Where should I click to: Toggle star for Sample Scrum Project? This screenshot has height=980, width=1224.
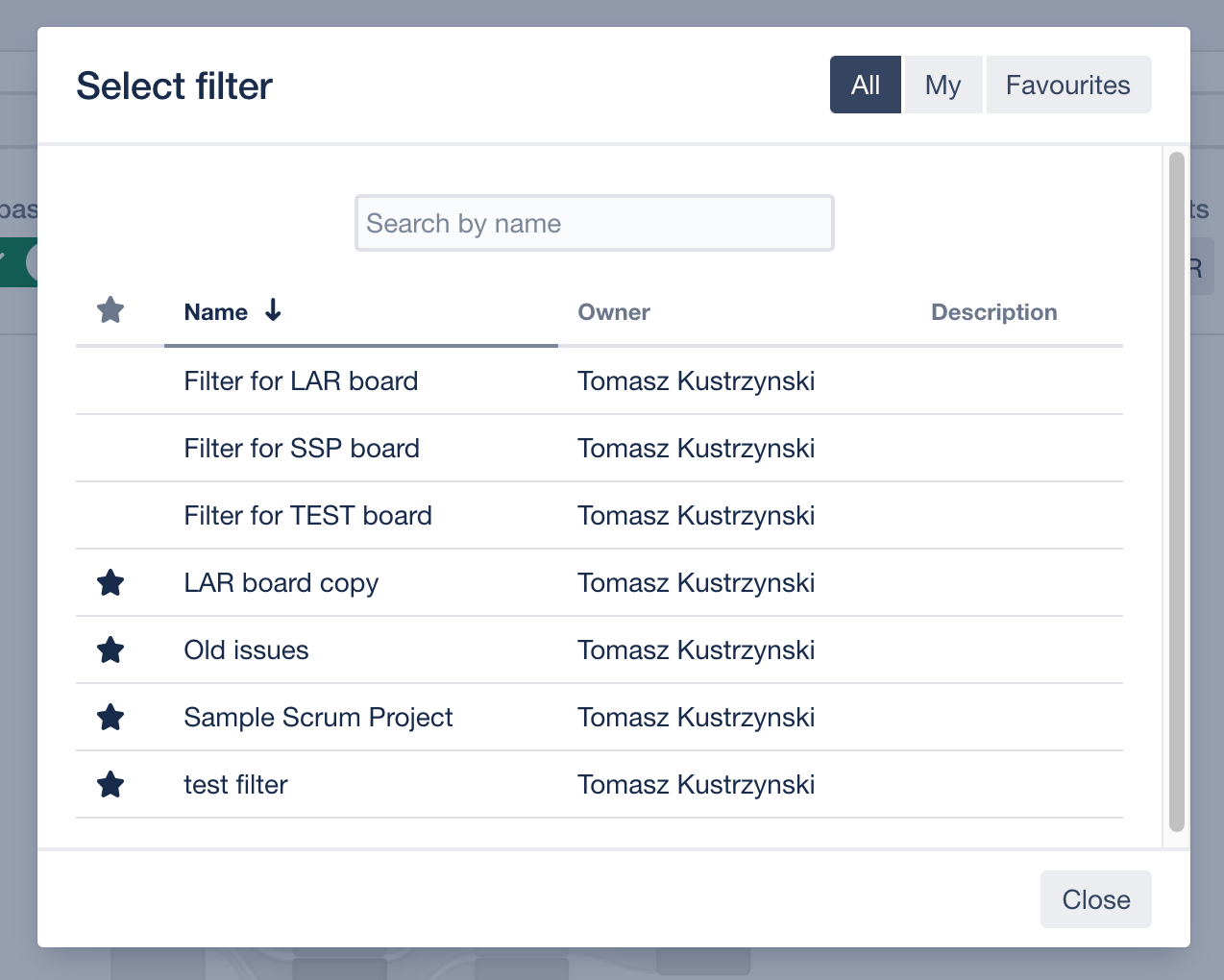[110, 717]
